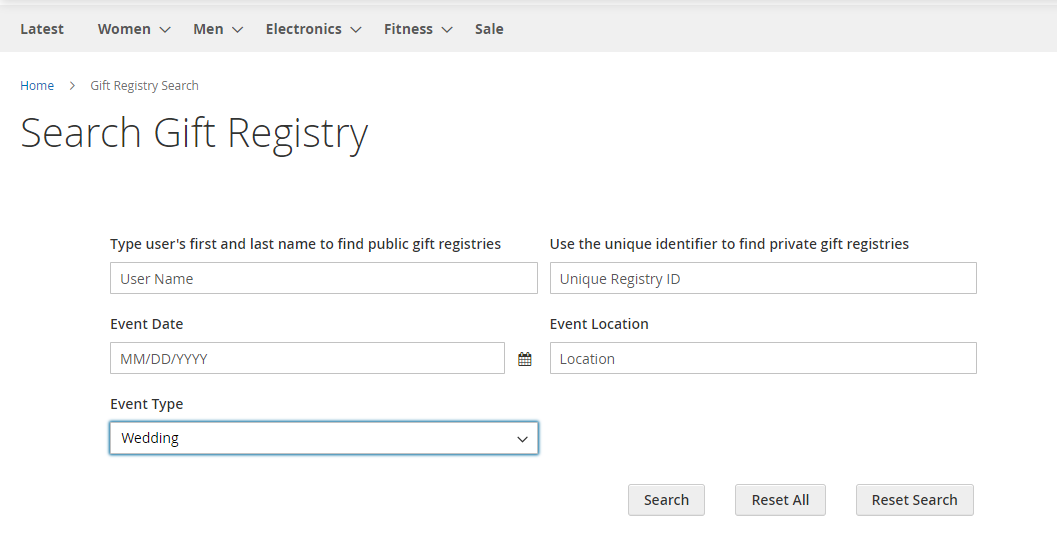Select the Electronics category label
Image resolution: width=1057 pixels, height=538 pixels.
coord(303,29)
